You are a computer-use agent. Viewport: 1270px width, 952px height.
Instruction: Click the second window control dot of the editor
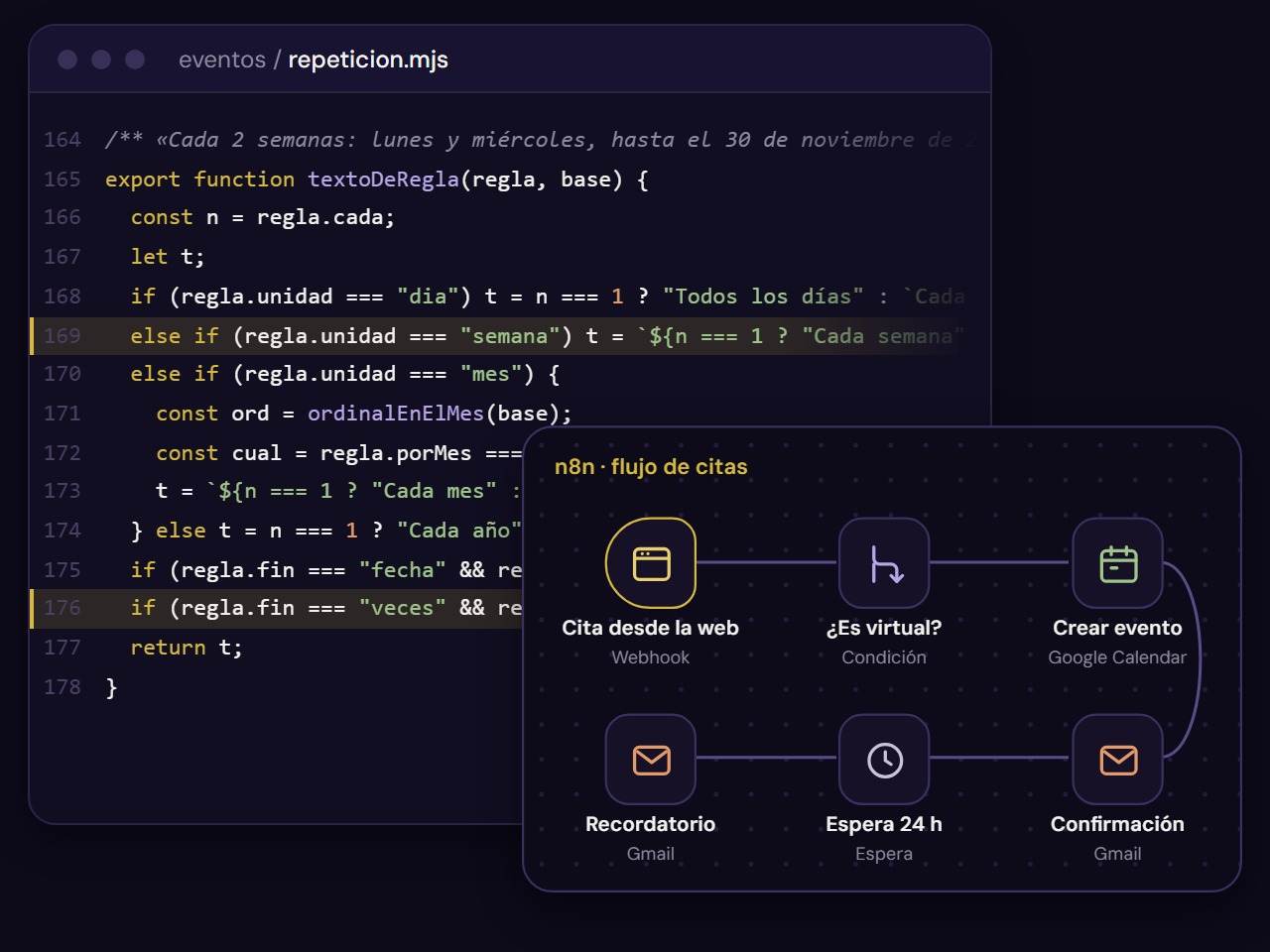pos(101,59)
